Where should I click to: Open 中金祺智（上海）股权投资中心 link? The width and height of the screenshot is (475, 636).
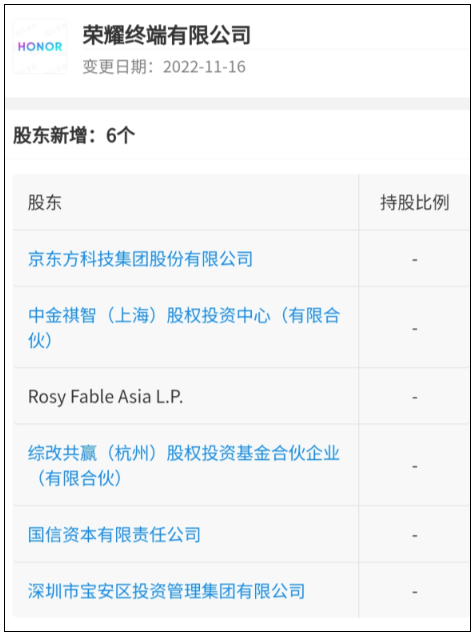(x=184, y=327)
